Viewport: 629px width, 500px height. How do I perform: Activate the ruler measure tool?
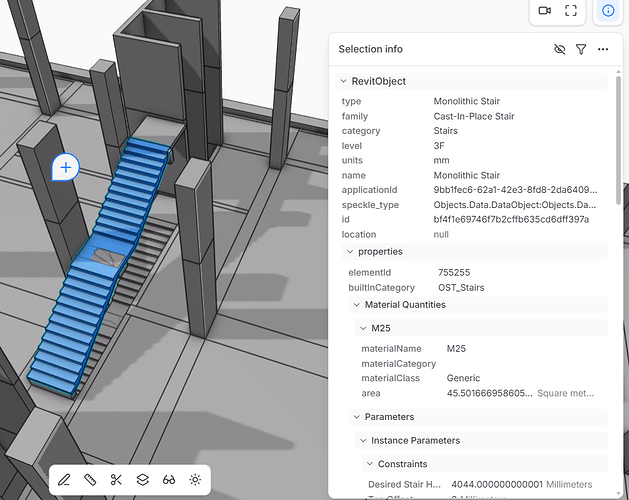click(90, 480)
